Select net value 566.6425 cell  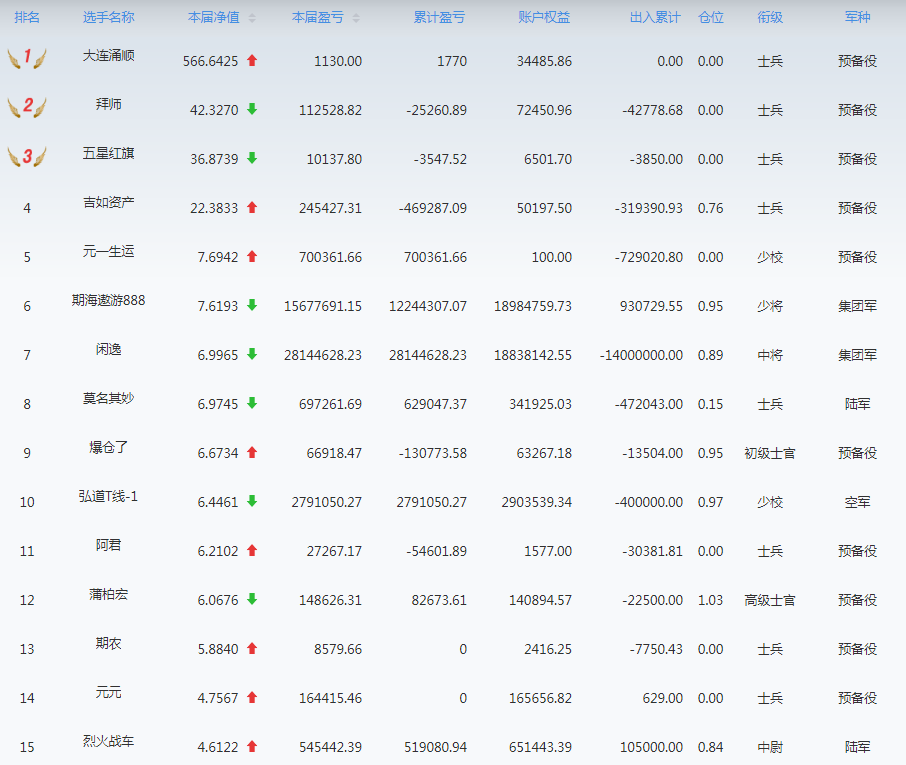pyautogui.click(x=210, y=61)
